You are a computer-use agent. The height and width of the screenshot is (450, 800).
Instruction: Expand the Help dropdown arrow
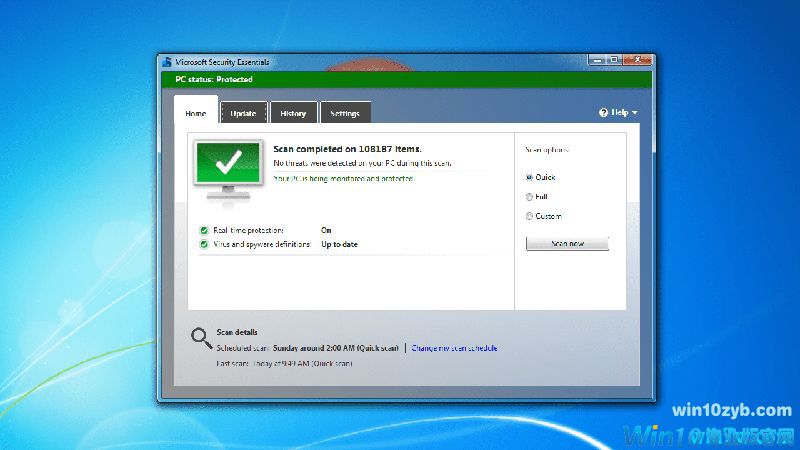[x=634, y=112]
